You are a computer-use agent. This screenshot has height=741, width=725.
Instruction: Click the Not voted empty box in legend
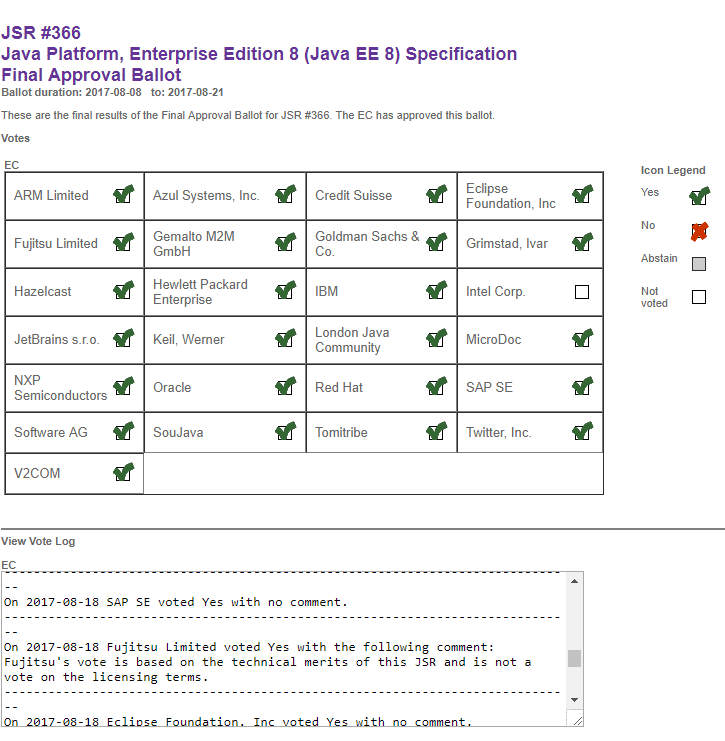[x=699, y=297]
